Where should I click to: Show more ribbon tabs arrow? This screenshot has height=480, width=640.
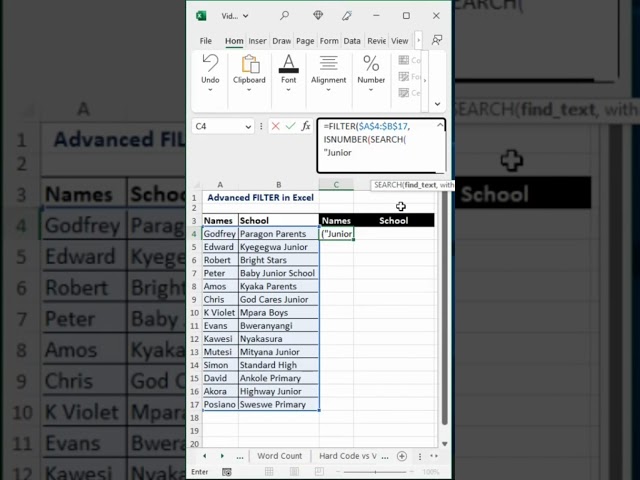coord(418,40)
